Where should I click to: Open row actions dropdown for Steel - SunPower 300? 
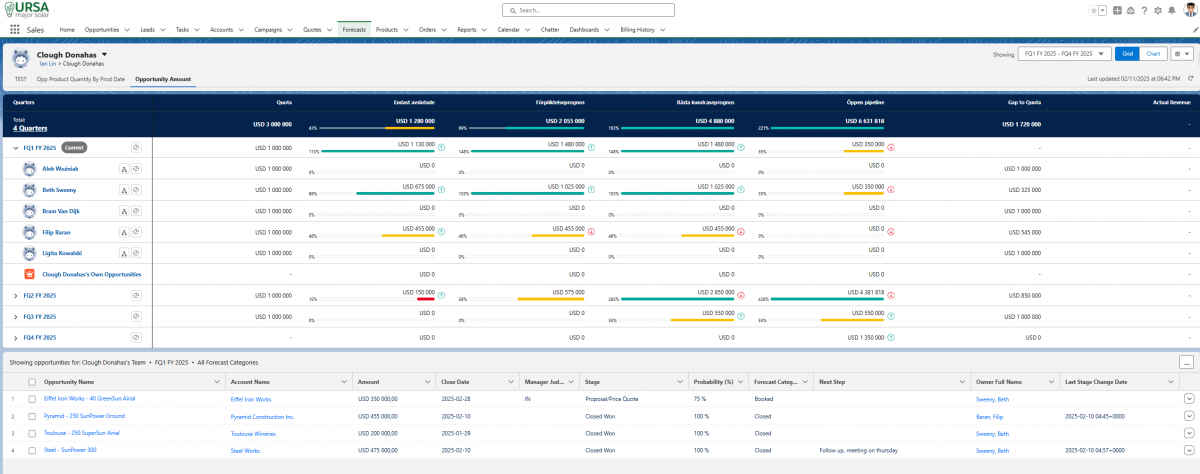(x=1189, y=450)
